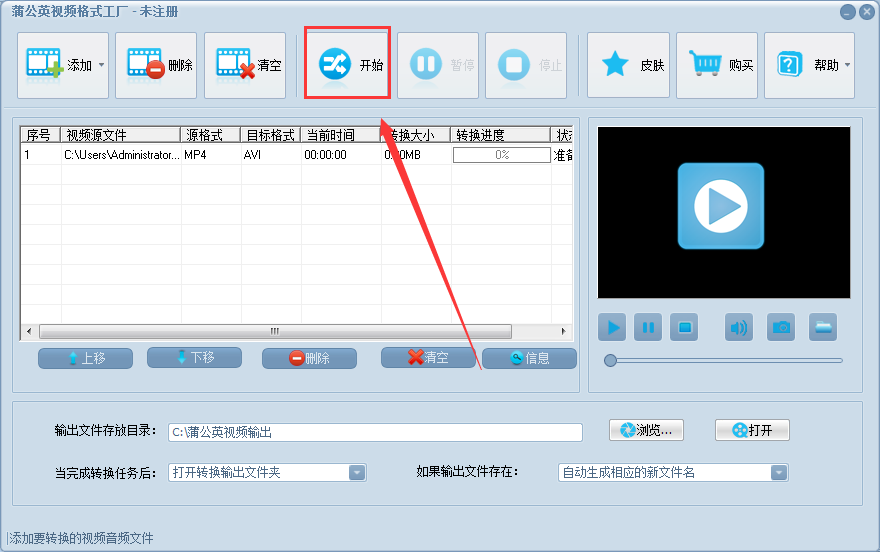Viewport: 880px width, 552px height.
Task: Click the 信息 info button
Action: [529, 358]
